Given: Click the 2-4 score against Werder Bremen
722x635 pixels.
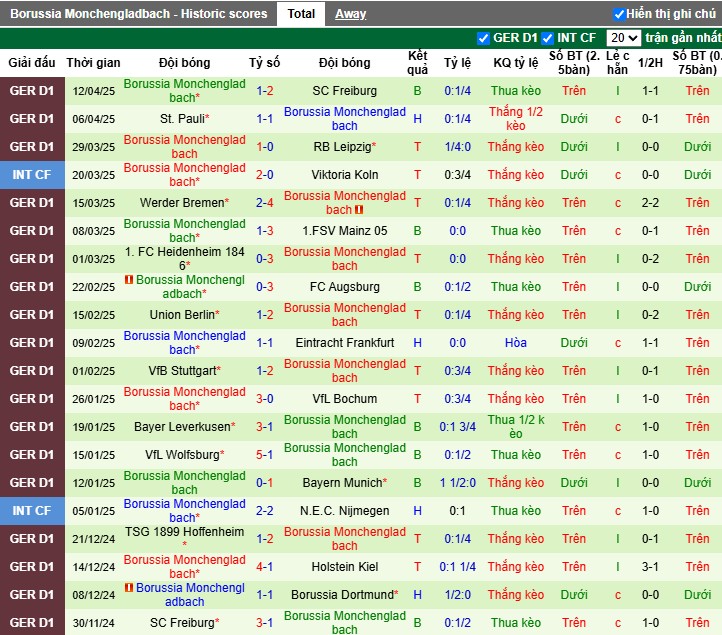Looking at the screenshot, I should pyautogui.click(x=265, y=203).
